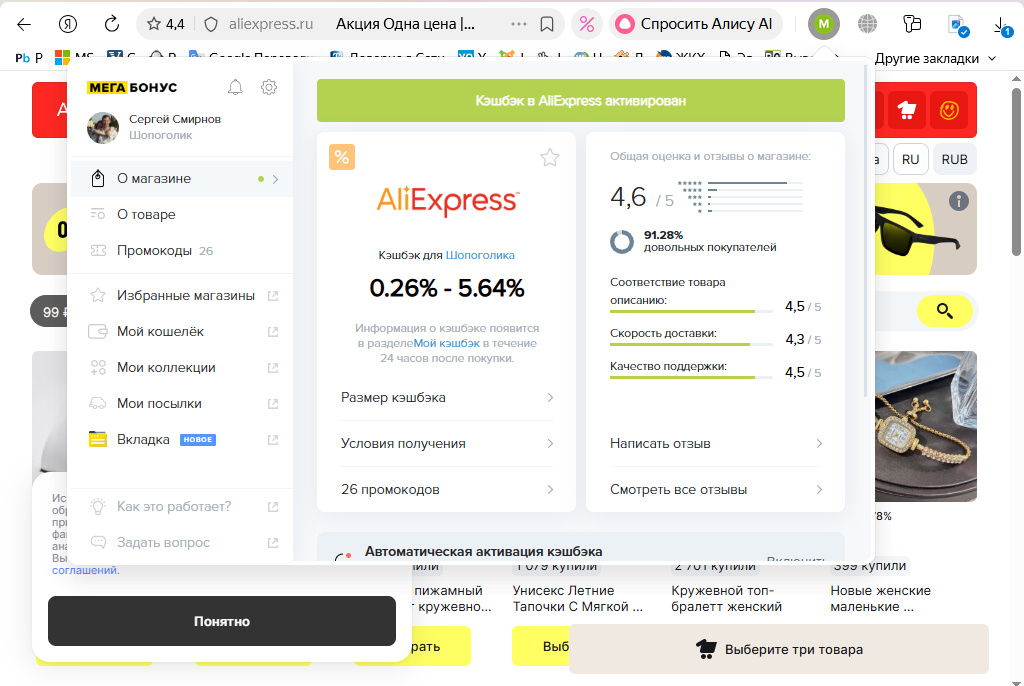Open Кружевной топ-бралетт женский product

point(726,598)
